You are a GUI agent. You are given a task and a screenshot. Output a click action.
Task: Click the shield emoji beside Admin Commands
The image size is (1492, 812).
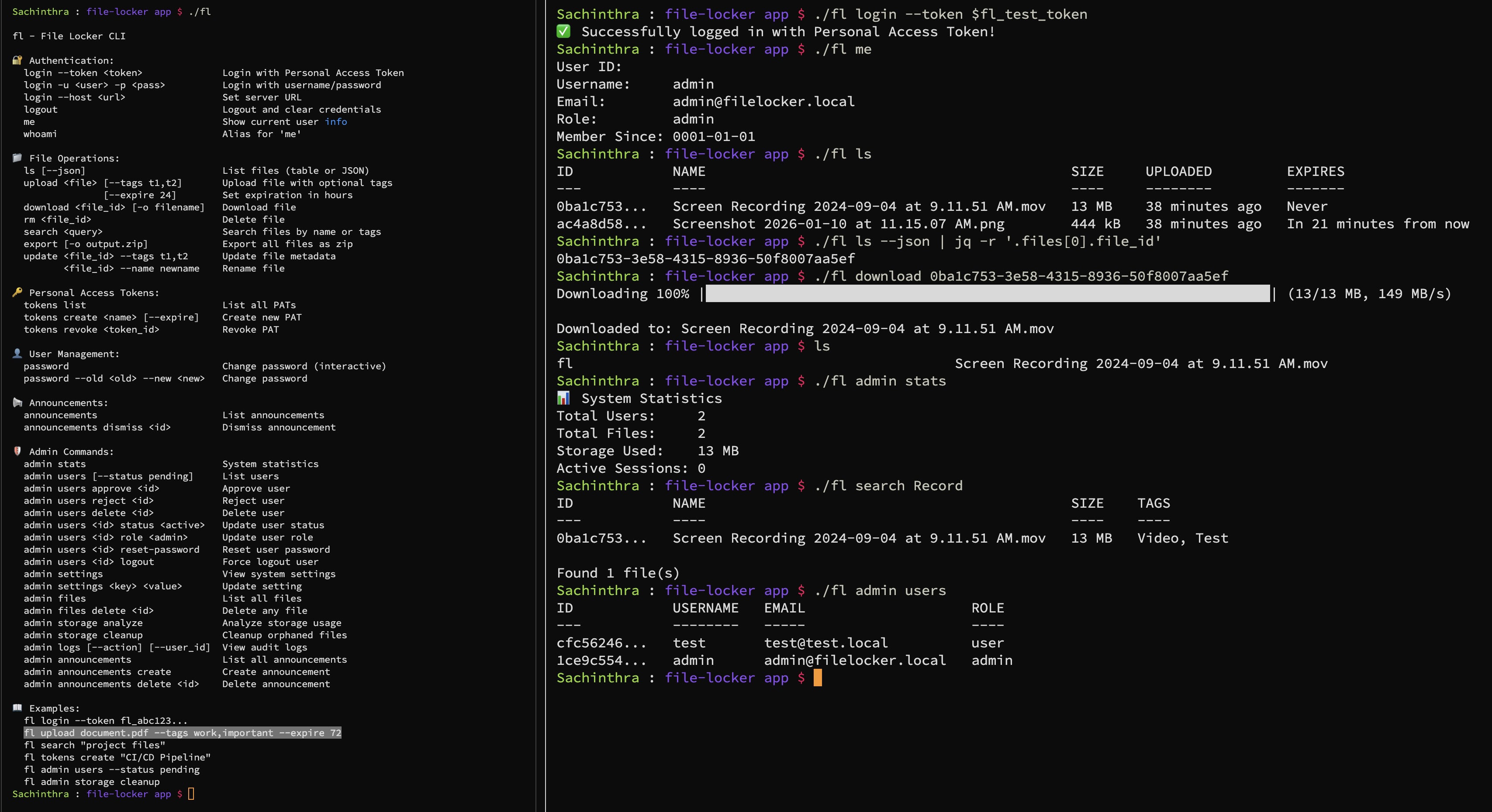pyautogui.click(x=17, y=451)
